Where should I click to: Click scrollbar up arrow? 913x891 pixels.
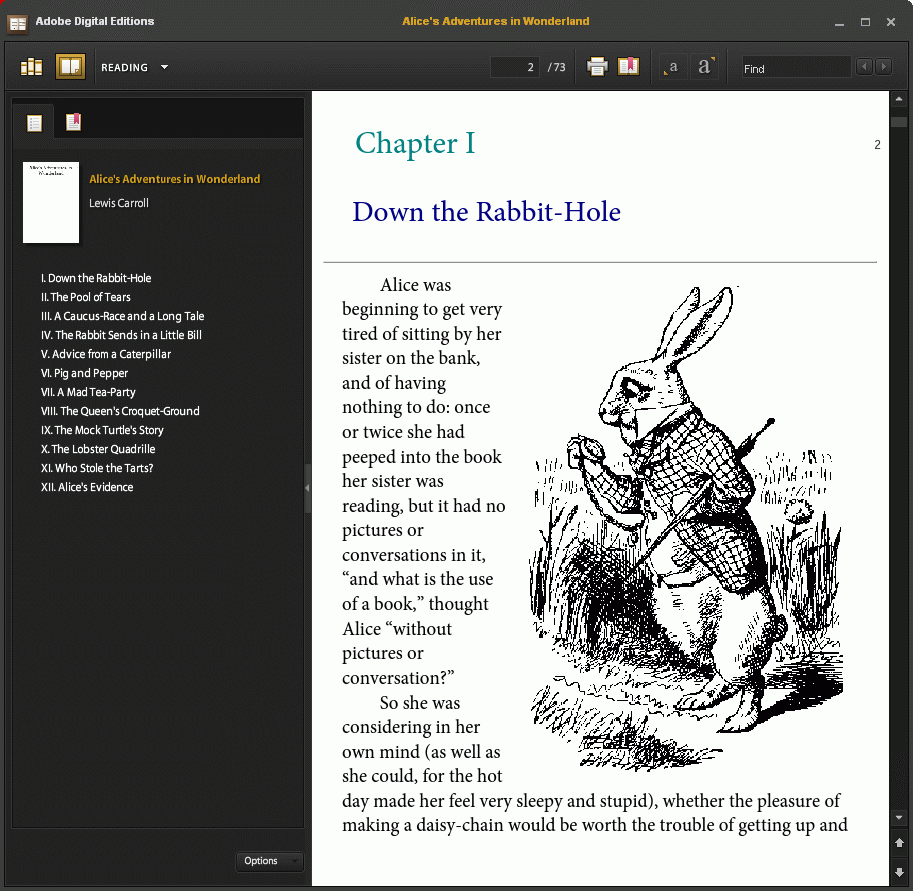pyautogui.click(x=898, y=99)
